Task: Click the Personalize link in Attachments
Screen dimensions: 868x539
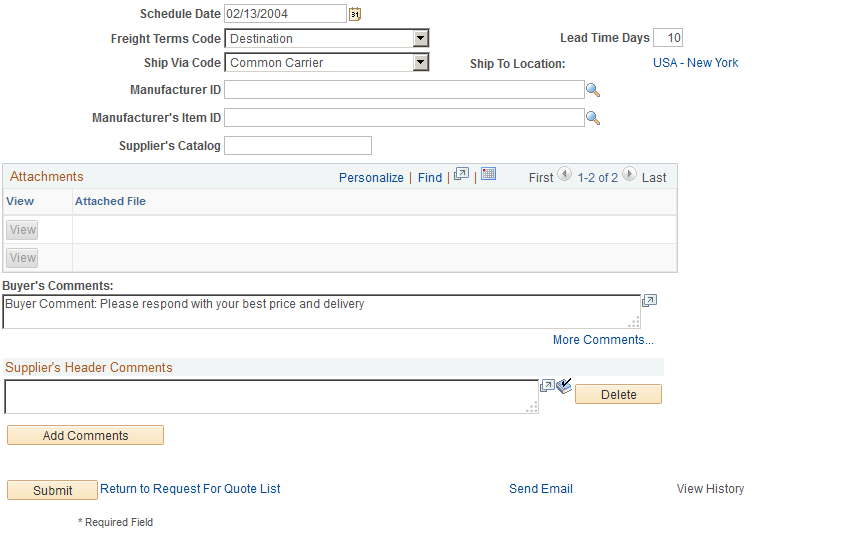Action: click(371, 178)
